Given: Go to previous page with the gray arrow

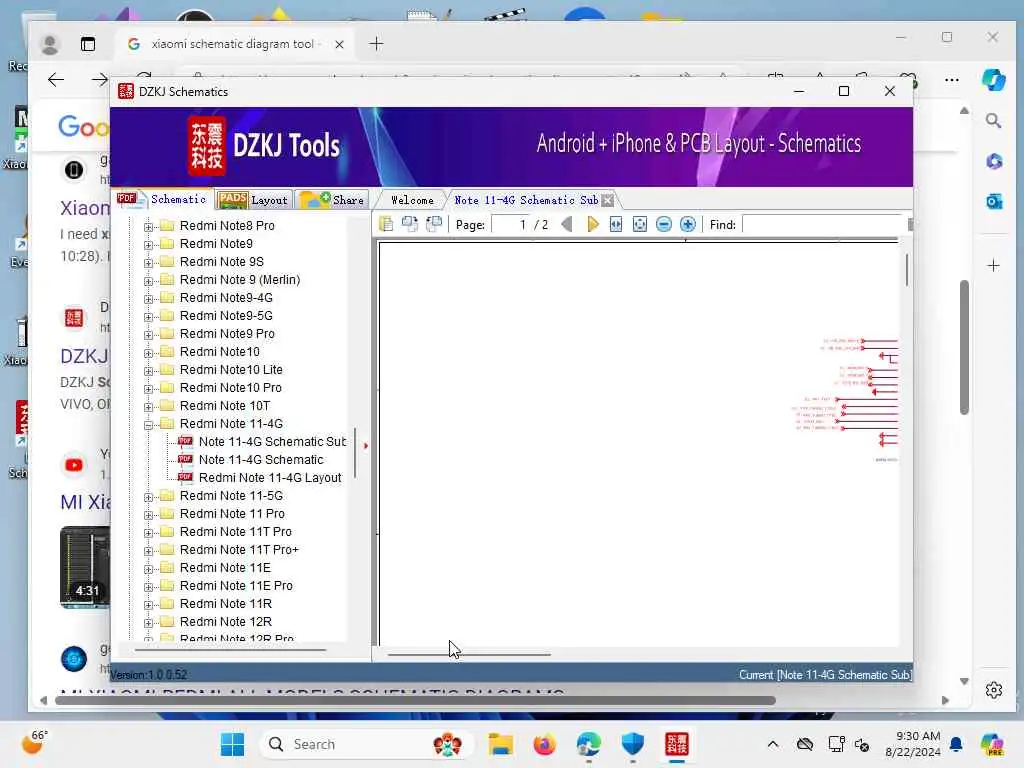Looking at the screenshot, I should 567,225.
